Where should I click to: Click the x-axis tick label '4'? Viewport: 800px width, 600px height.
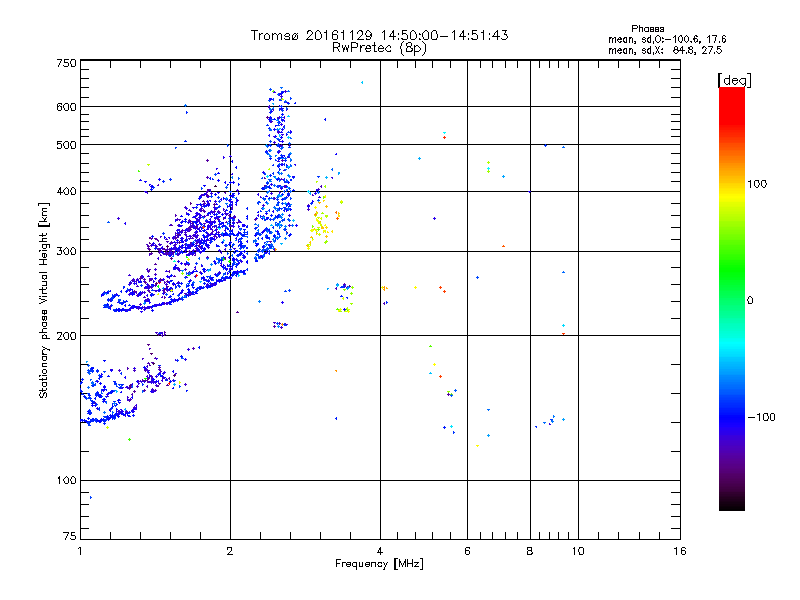point(380,551)
